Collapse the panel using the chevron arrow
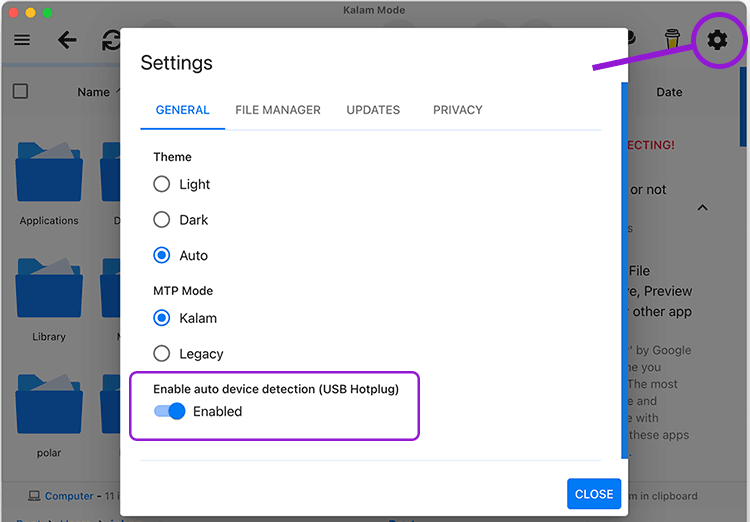 (x=702, y=208)
